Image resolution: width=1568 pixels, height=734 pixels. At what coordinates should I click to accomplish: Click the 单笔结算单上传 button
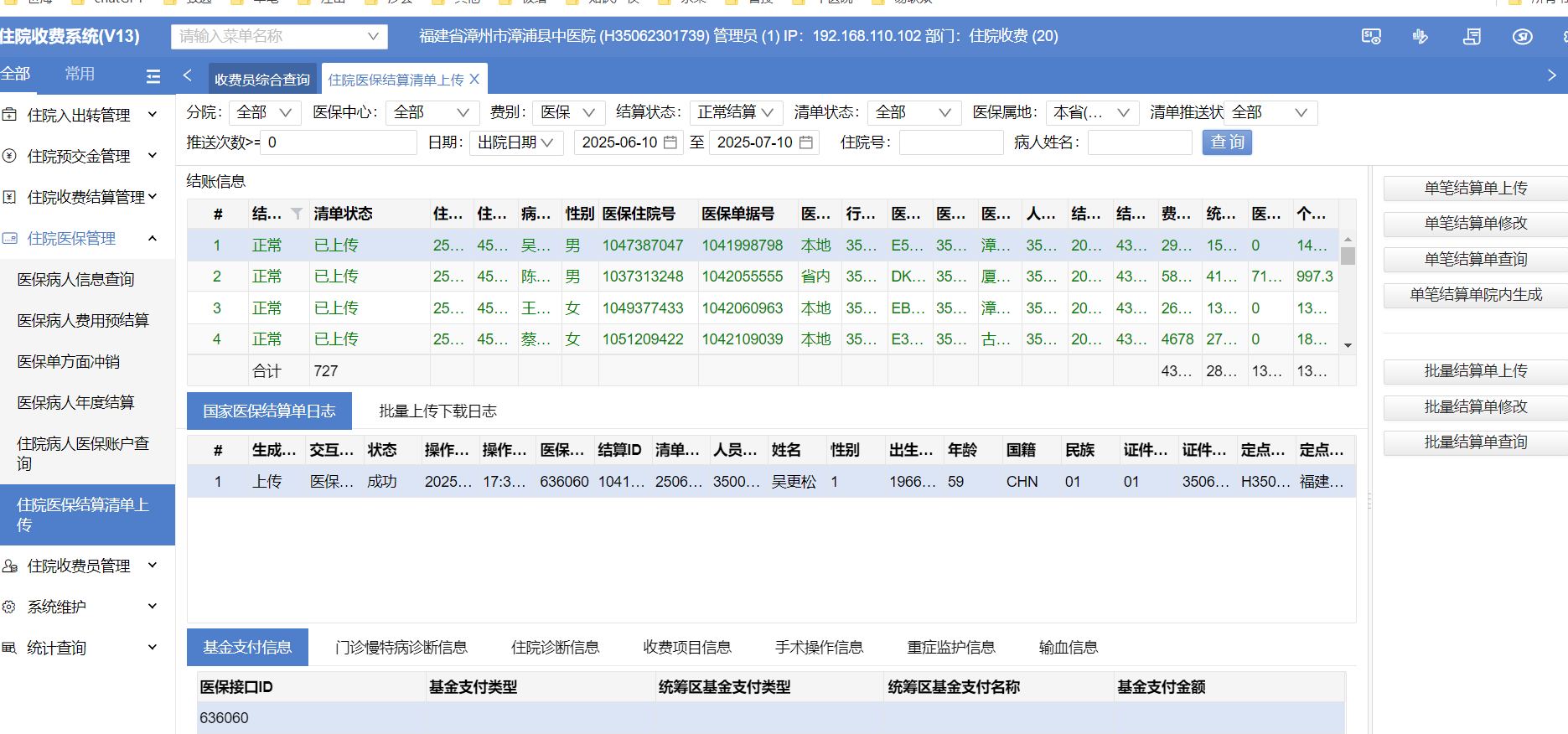pyautogui.click(x=1476, y=189)
